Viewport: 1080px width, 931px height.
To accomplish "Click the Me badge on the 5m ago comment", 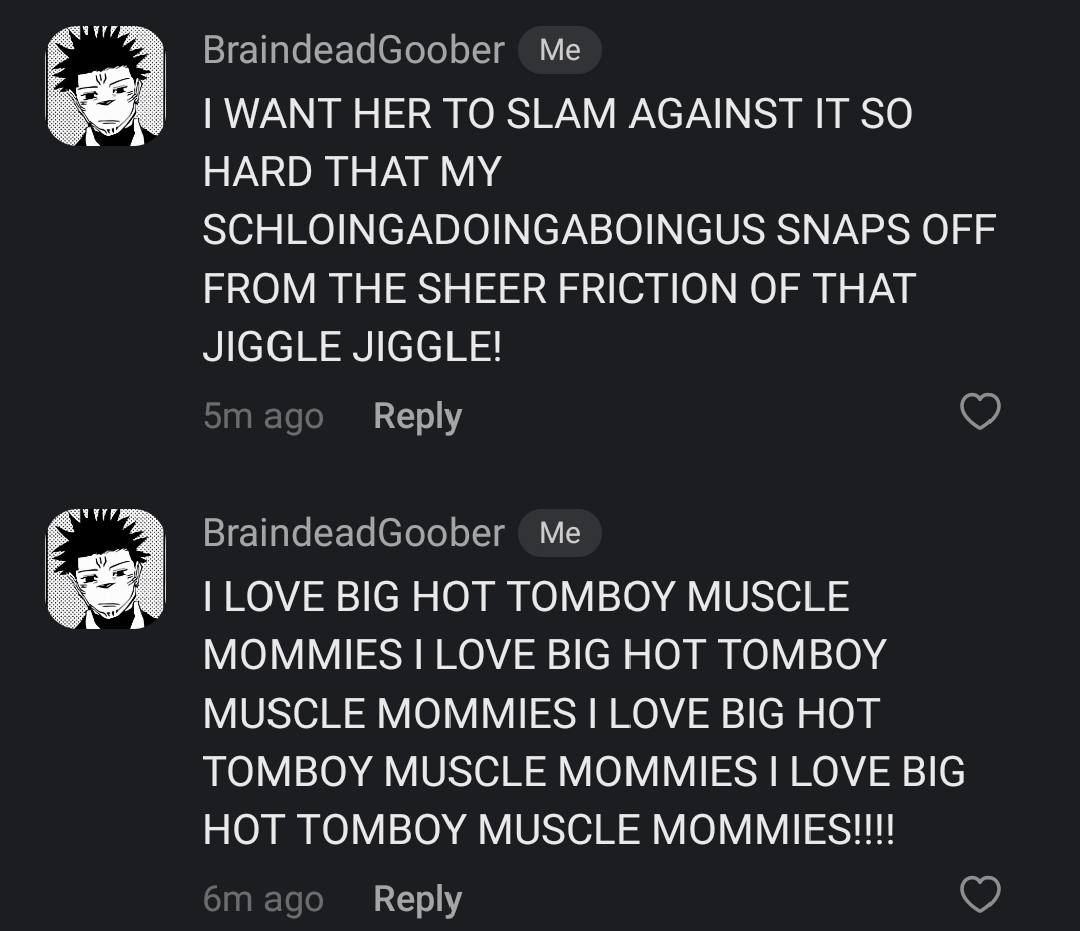I will [559, 50].
